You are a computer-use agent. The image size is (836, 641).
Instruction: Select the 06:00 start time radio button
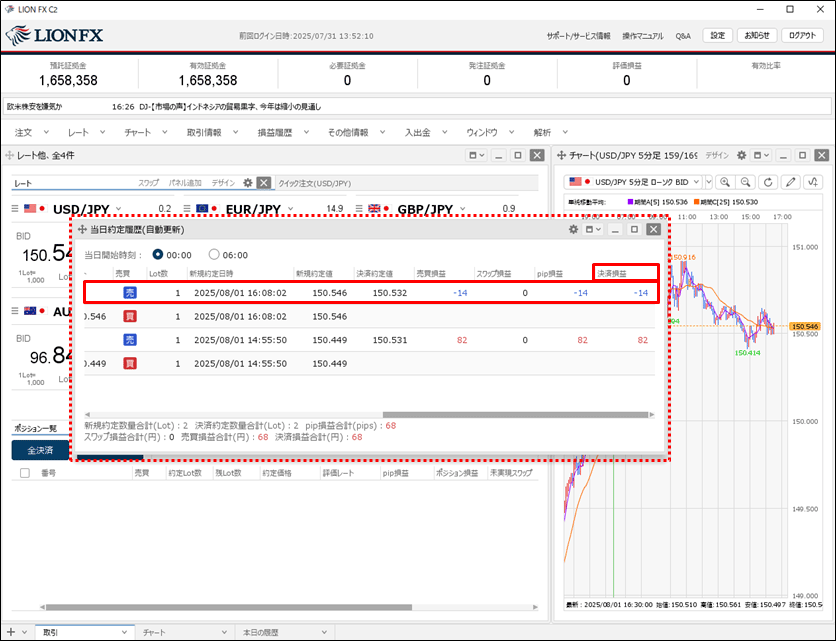pyautogui.click(x=214, y=255)
